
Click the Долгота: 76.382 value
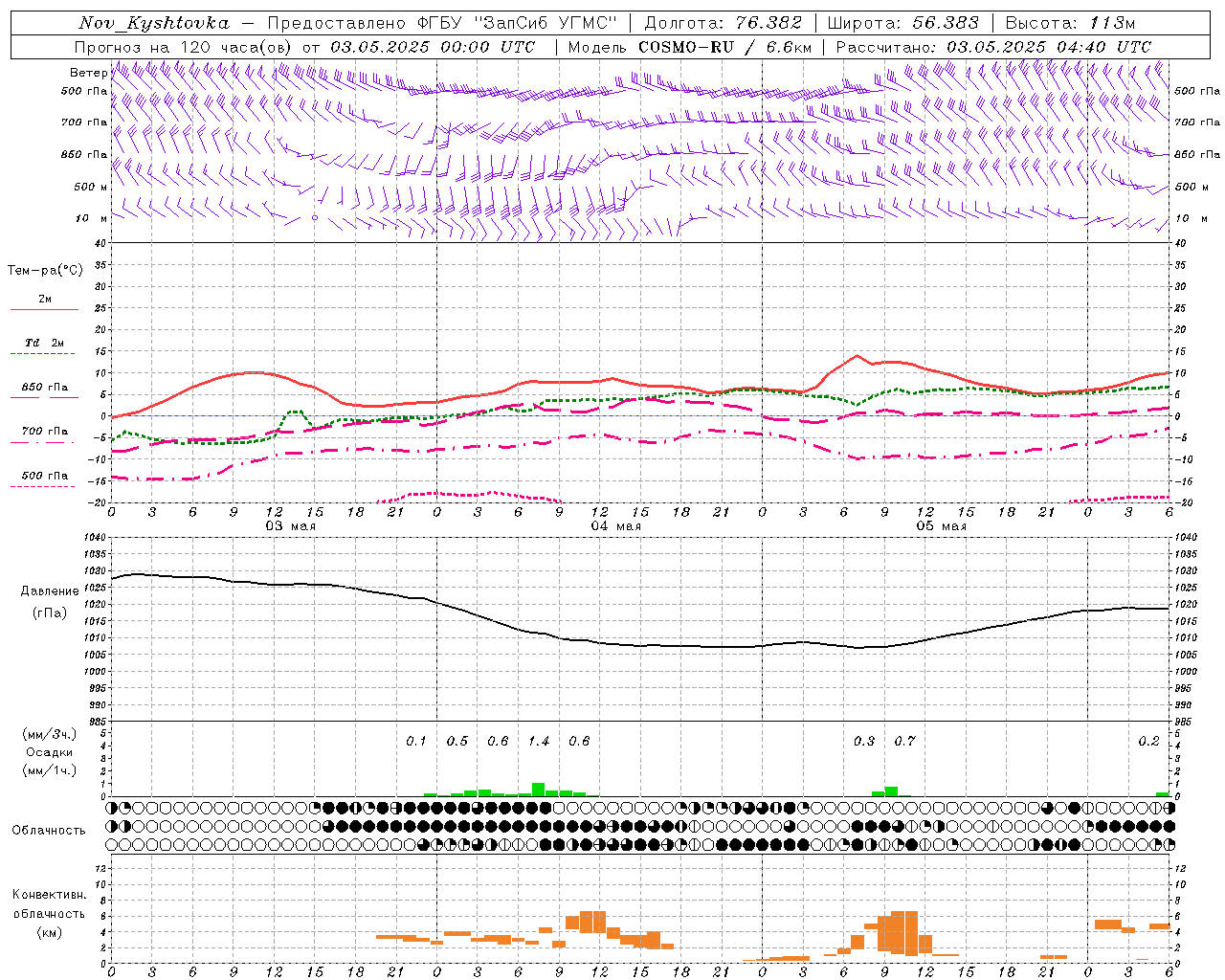pyautogui.click(x=724, y=23)
